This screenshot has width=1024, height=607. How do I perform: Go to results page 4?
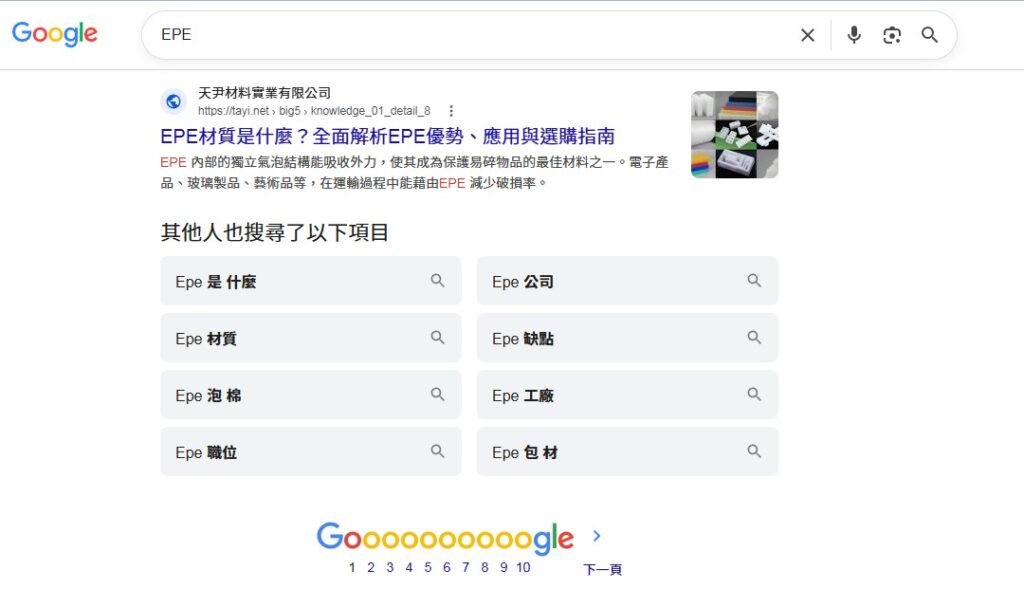click(409, 567)
